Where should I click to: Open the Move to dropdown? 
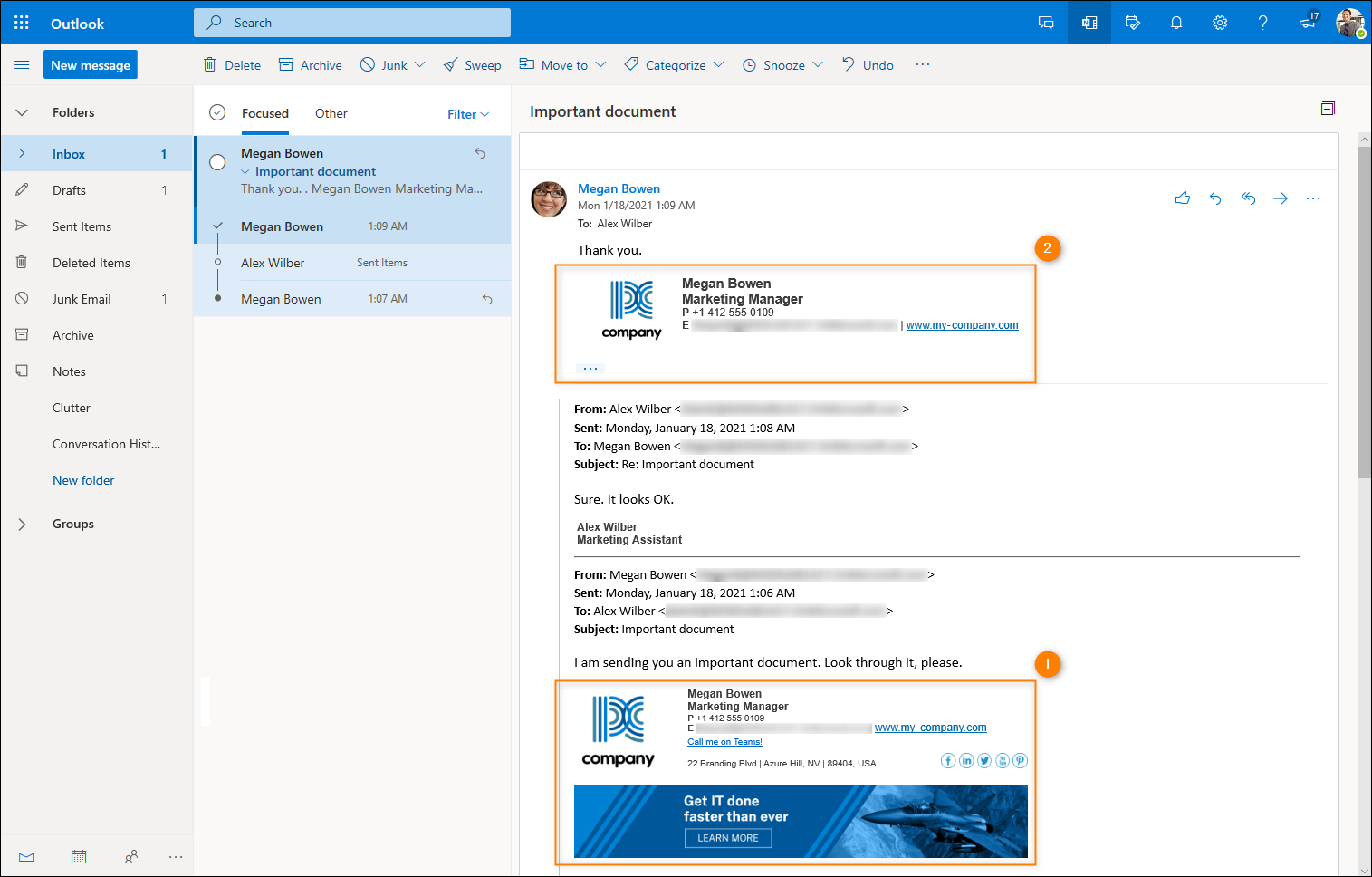[x=562, y=65]
